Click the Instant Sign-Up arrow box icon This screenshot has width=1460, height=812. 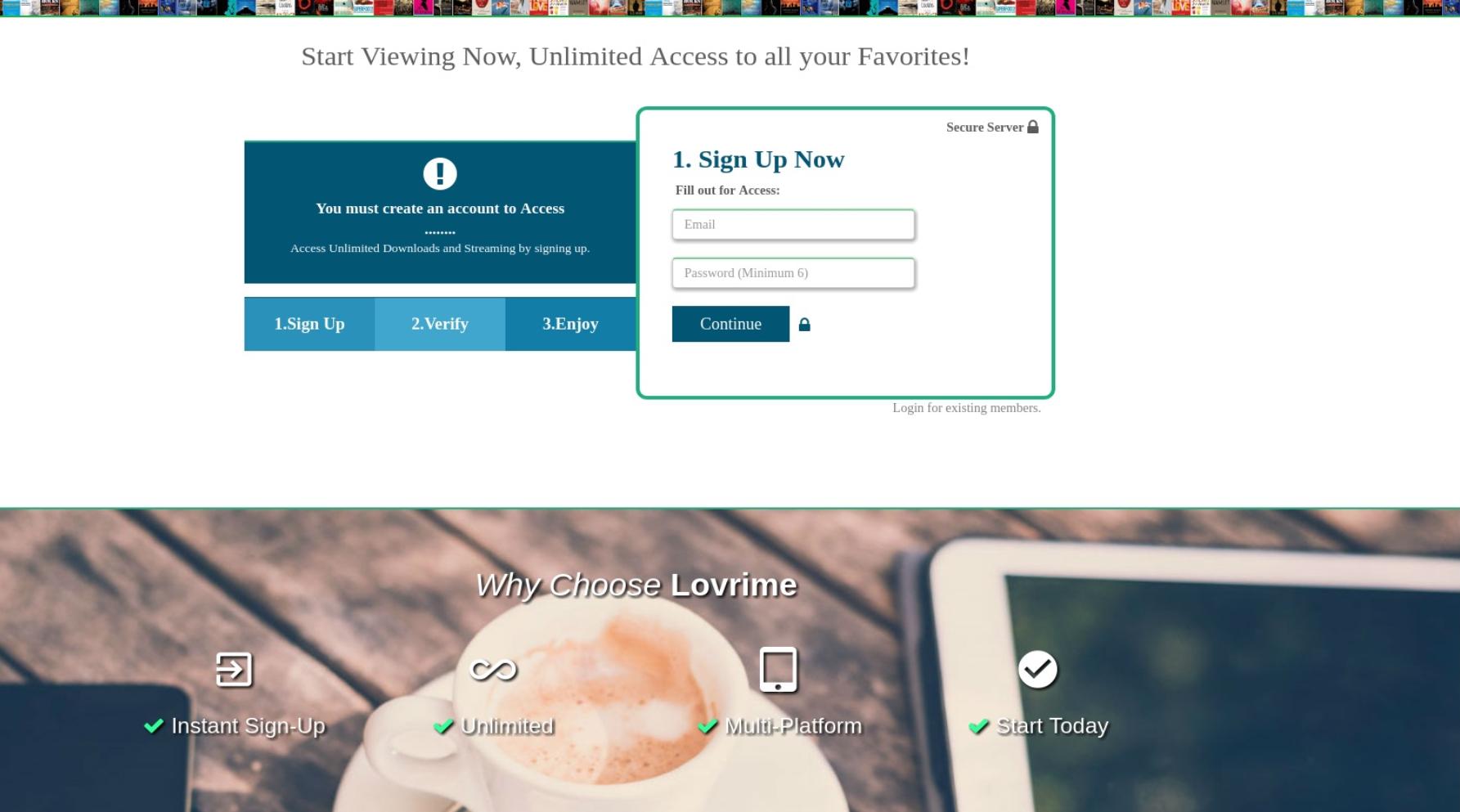tap(234, 670)
